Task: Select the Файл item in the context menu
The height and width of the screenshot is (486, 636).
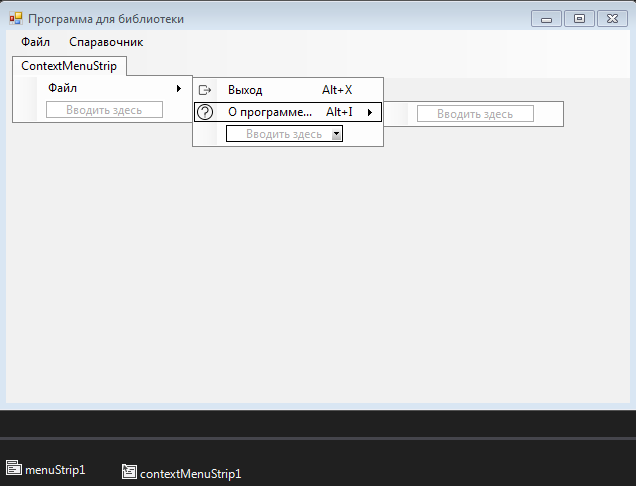Action: [102, 88]
